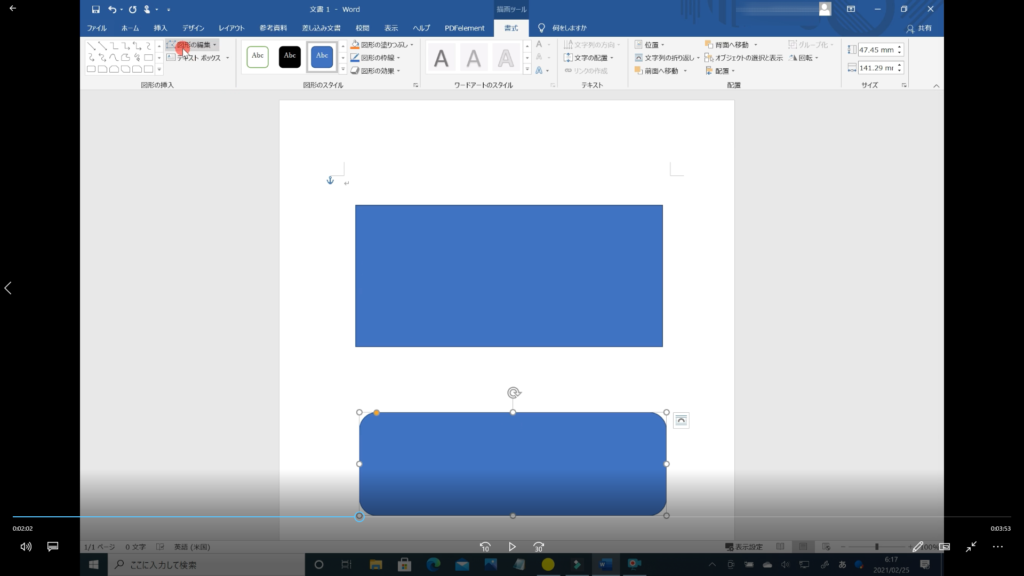Image resolution: width=1024 pixels, height=576 pixels.
Task: Exit full screen video mode
Action: pos(971,547)
